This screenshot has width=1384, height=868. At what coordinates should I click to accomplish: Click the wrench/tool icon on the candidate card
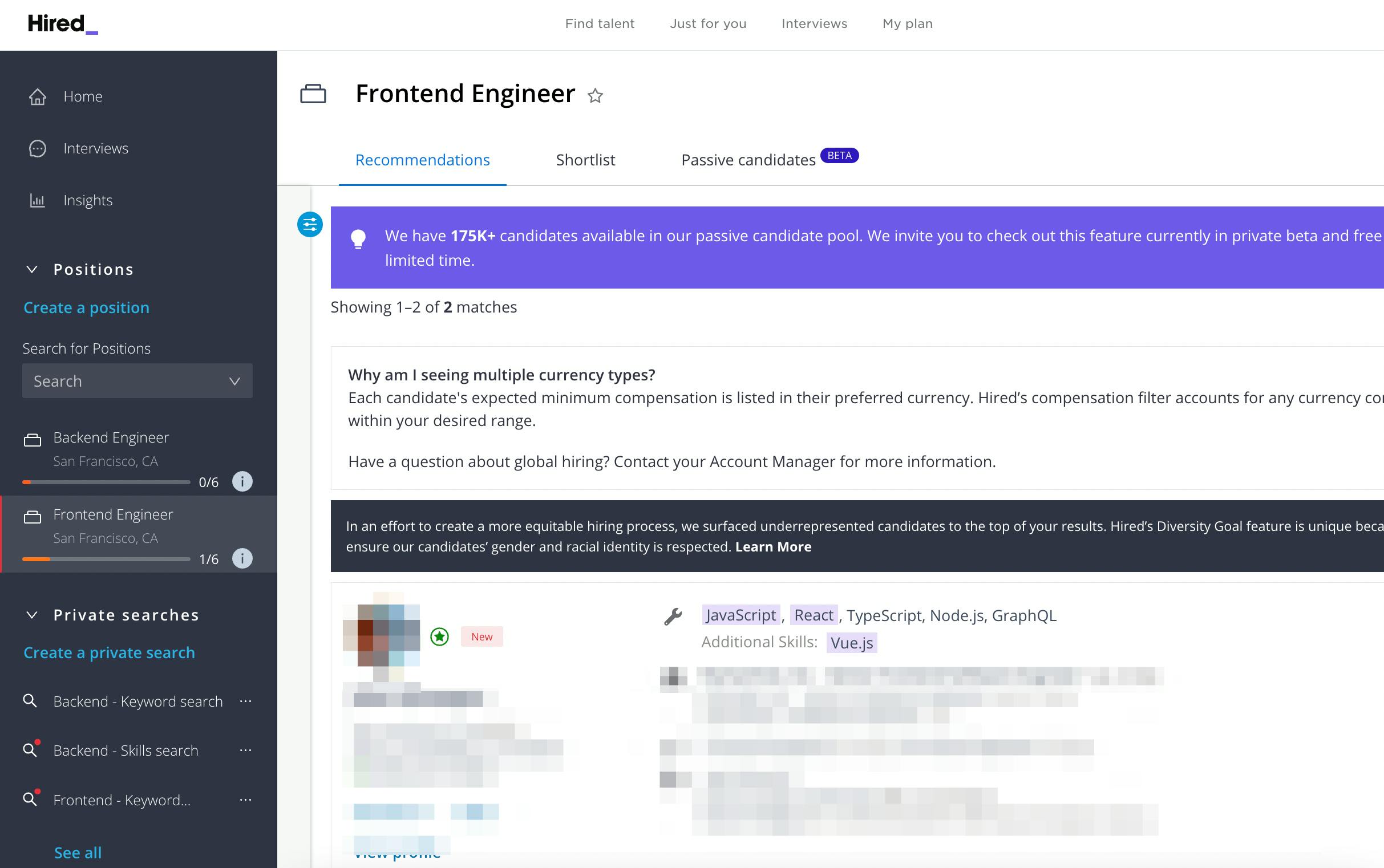pos(672,615)
